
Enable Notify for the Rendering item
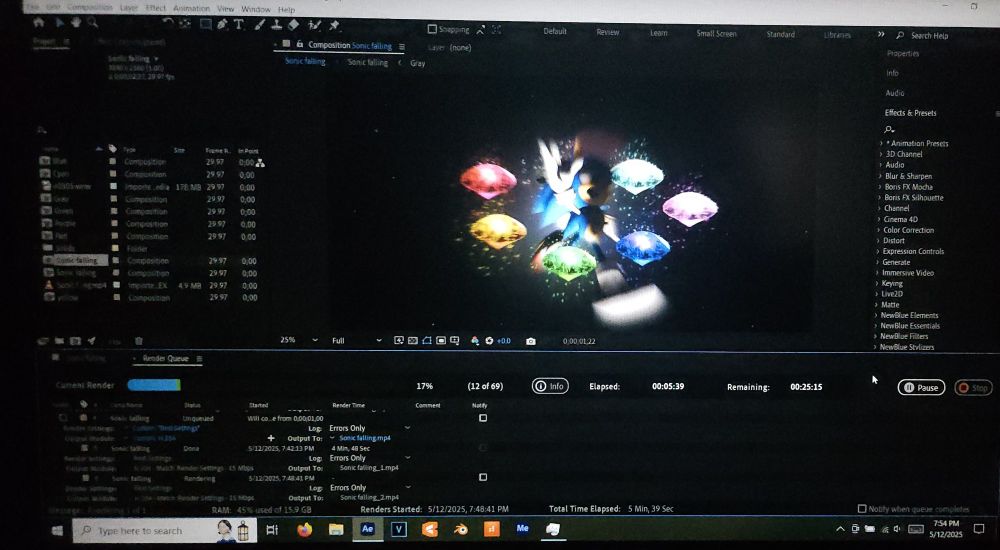(x=483, y=477)
